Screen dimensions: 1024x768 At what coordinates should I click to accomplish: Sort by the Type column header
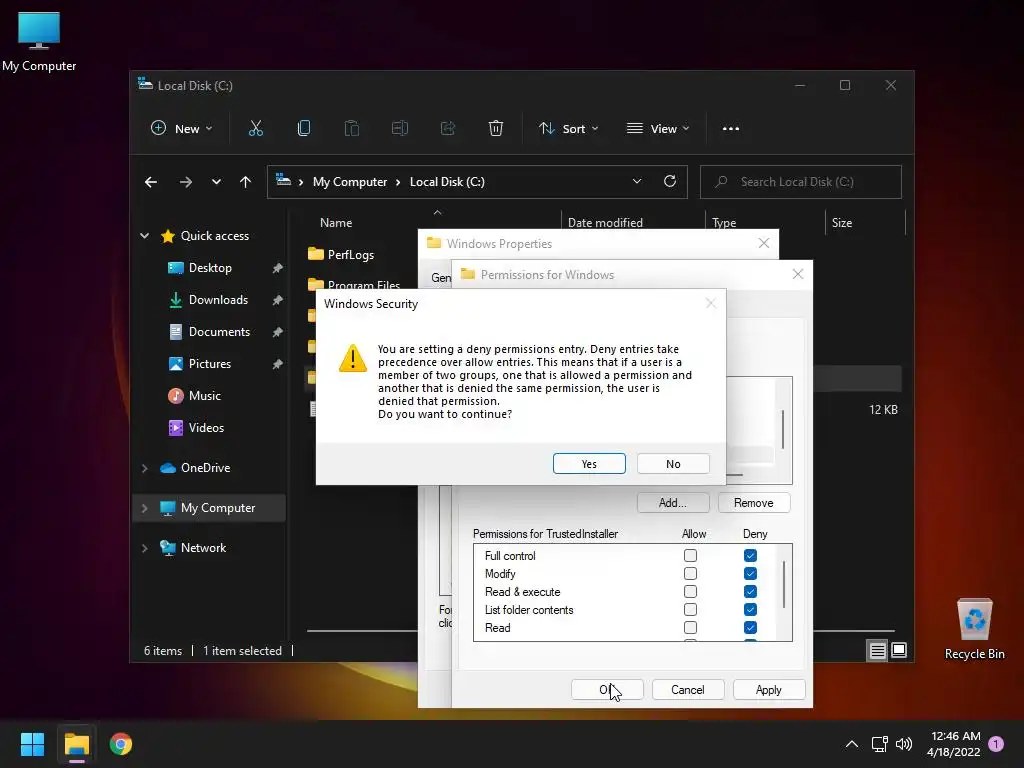point(724,223)
